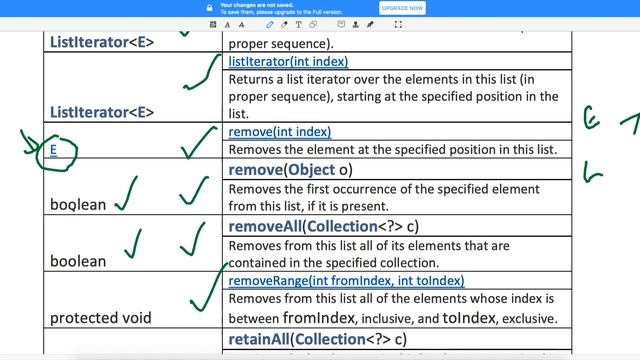
Task: Click the 'protected void' cell text
Action: click(100, 318)
